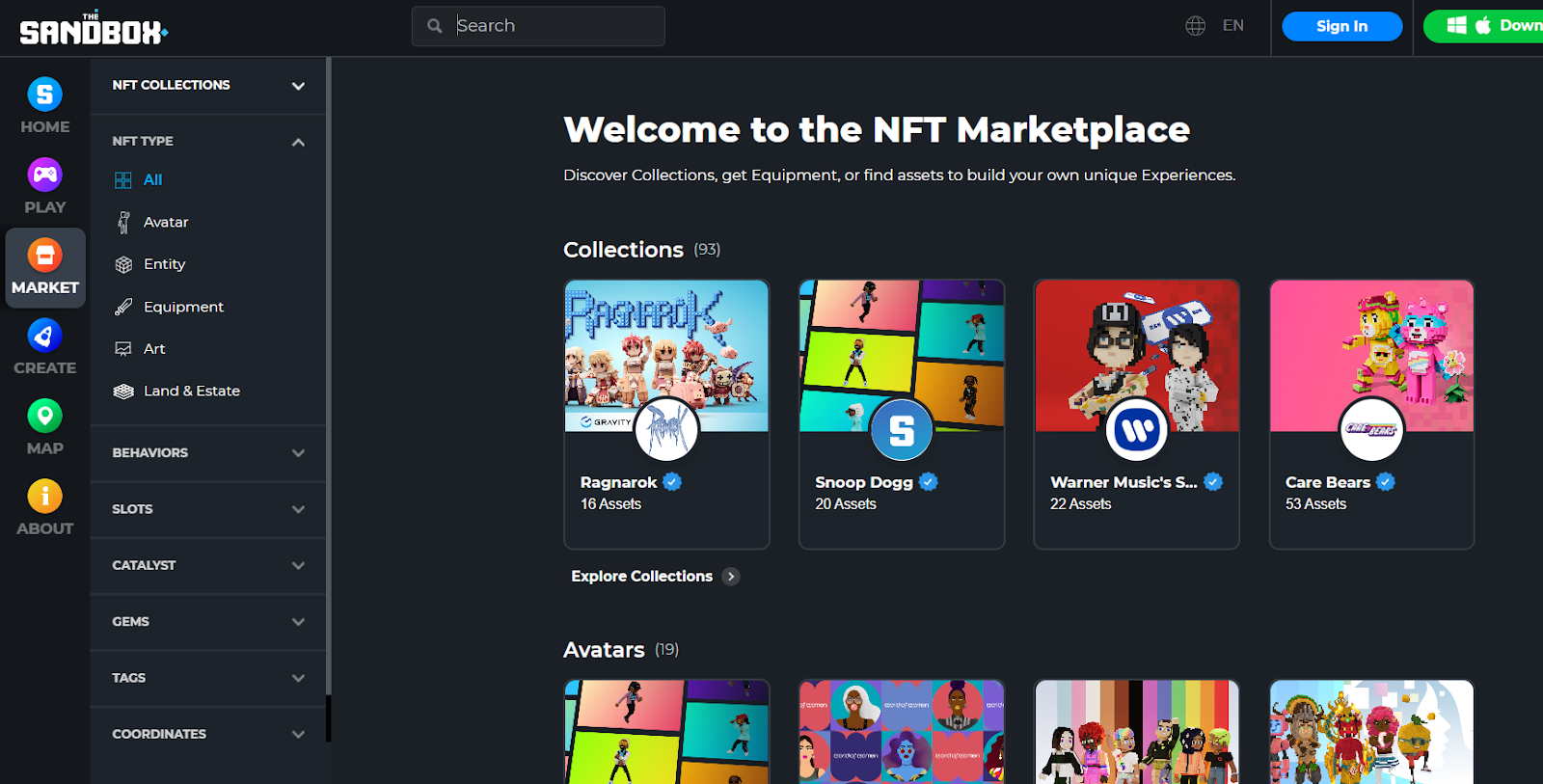The width and height of the screenshot is (1543, 784).
Task: Open the Snoop Dogg collection title
Action: tap(863, 482)
